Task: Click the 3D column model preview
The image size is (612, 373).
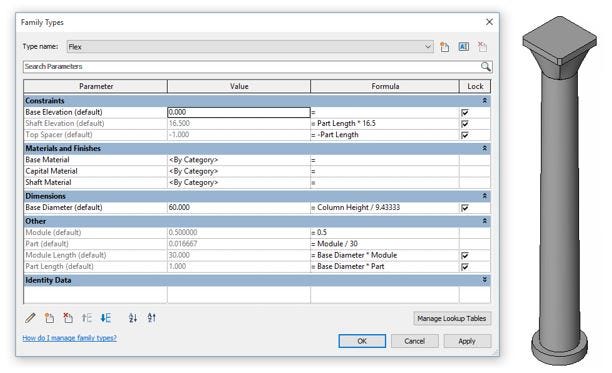Action: tap(559, 190)
